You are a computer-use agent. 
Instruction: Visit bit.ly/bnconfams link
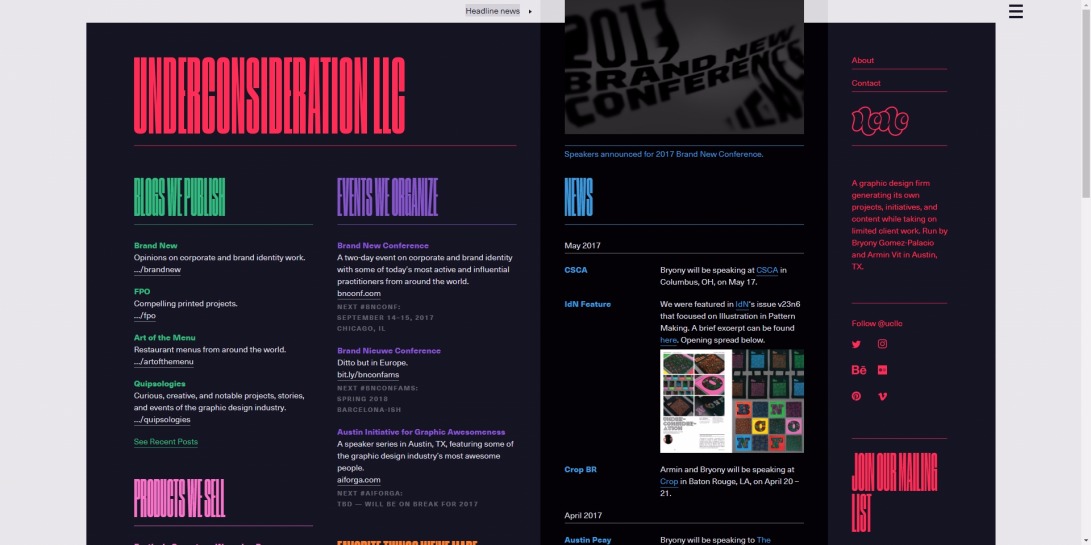tap(368, 375)
